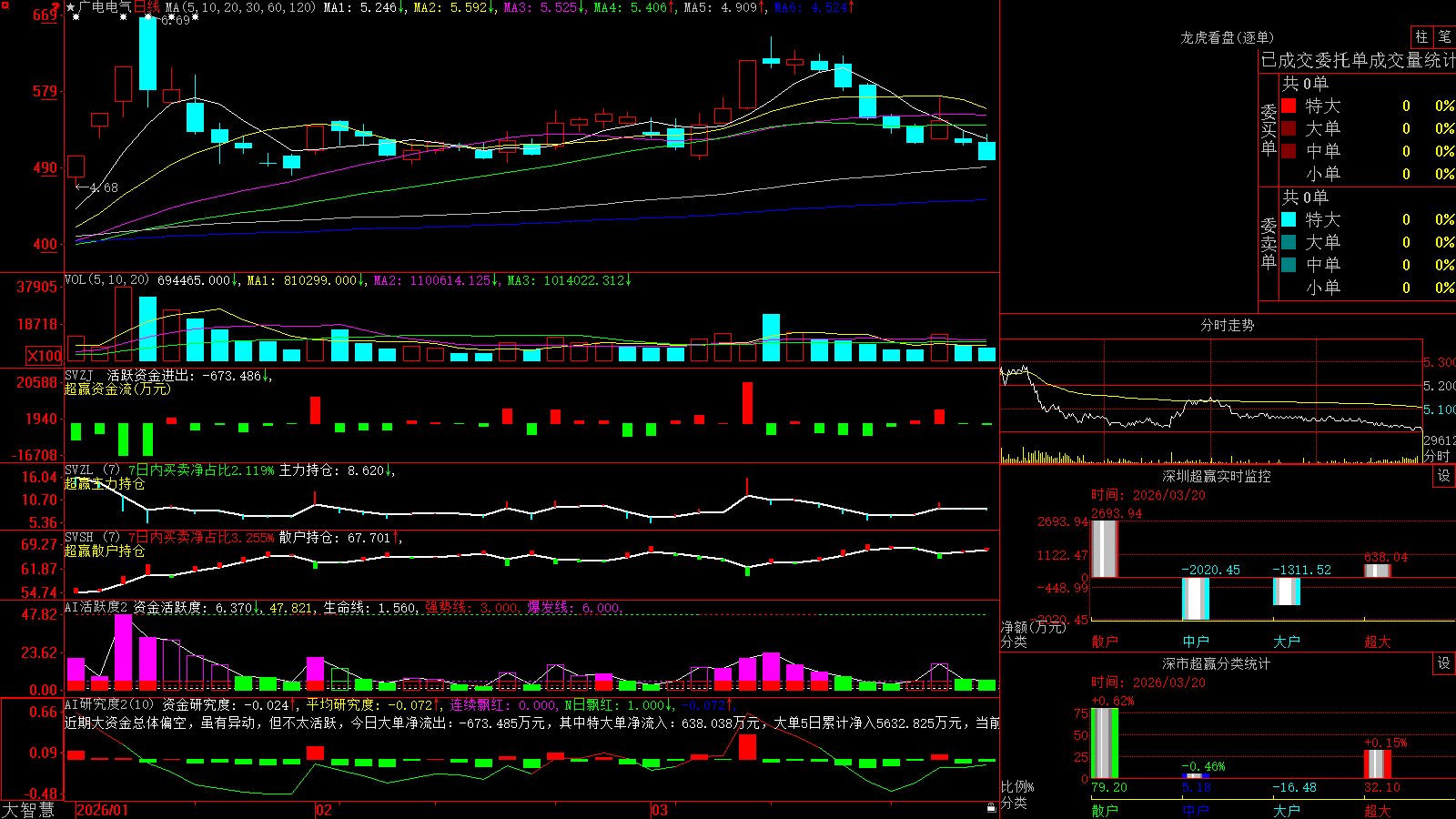
Task: Select the cyan 特大 sell order swatch
Action: point(1289,219)
